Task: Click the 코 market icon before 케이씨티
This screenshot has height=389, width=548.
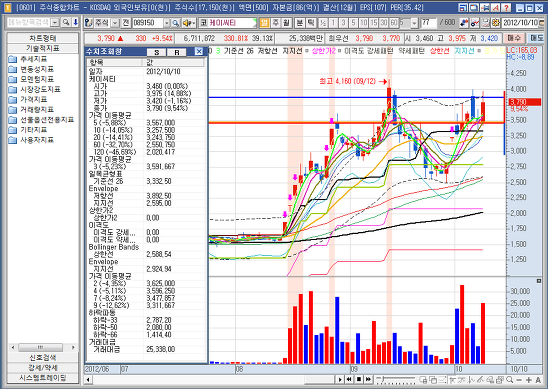Action: click(204, 23)
